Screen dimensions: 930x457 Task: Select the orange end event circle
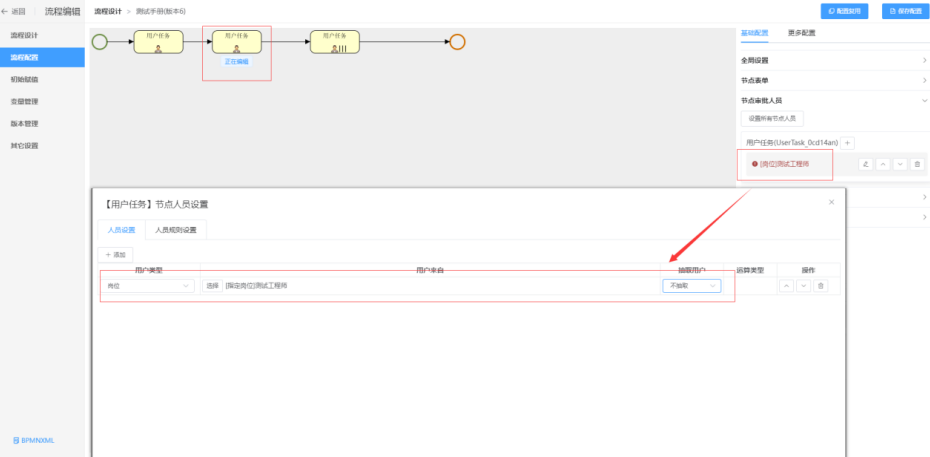(457, 41)
